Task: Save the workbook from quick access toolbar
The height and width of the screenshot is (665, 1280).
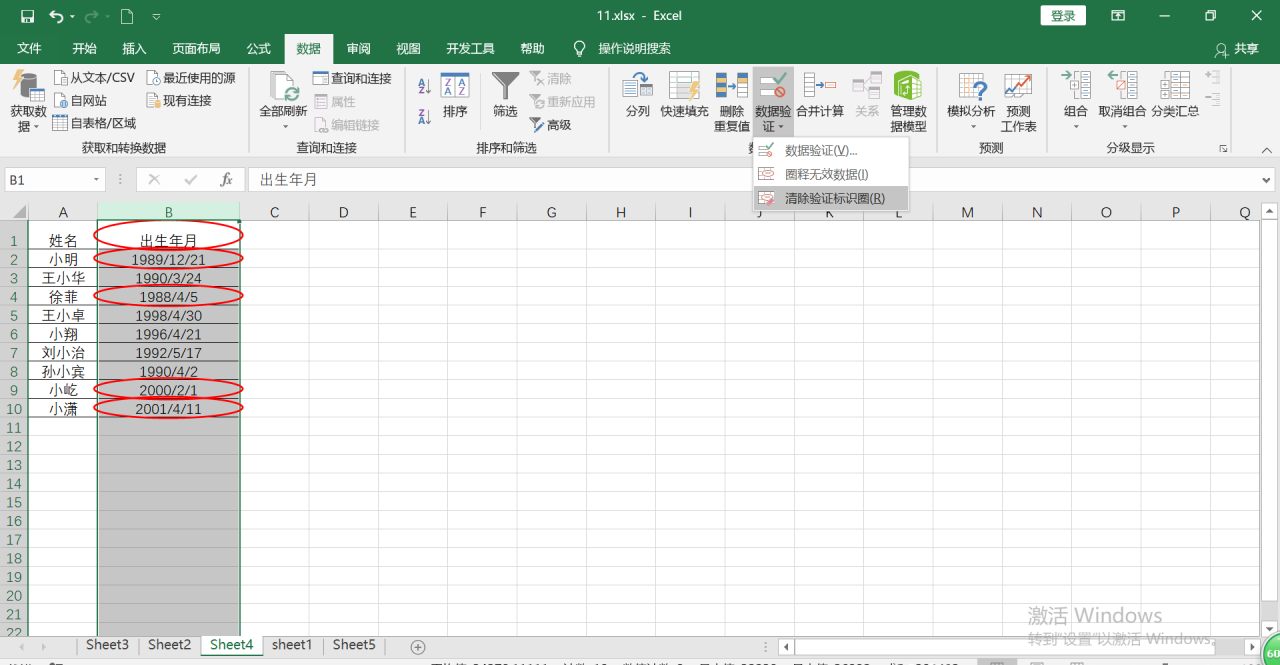Action: tap(27, 16)
